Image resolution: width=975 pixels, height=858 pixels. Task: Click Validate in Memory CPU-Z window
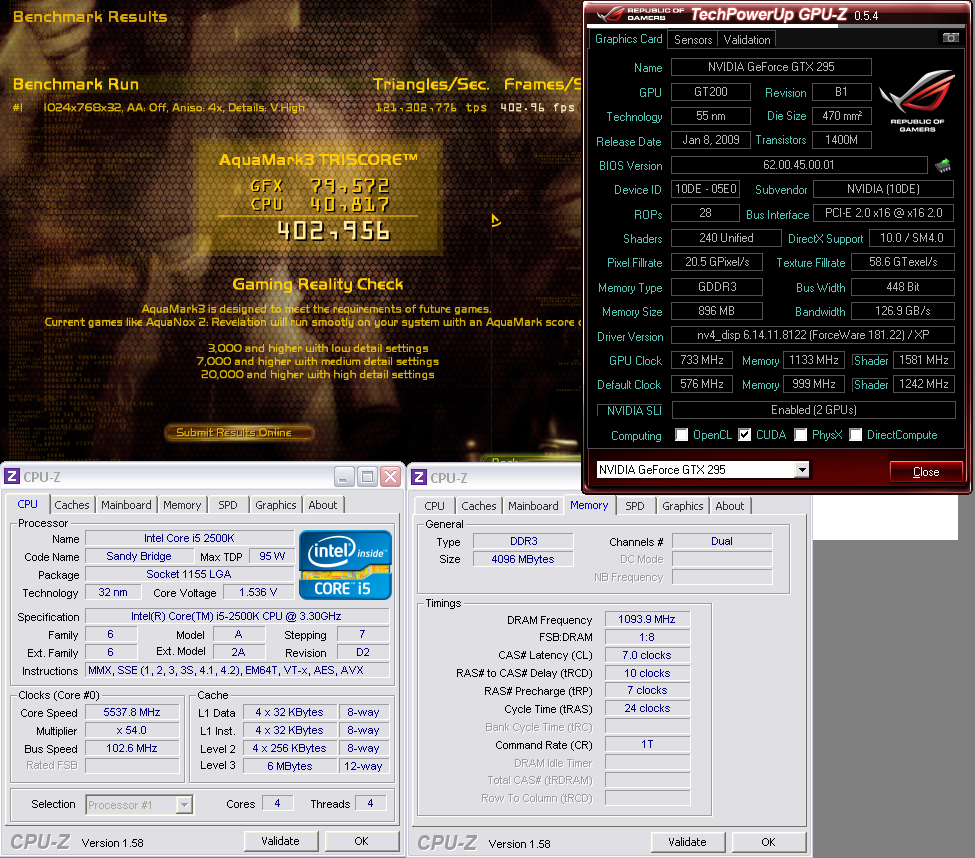[687, 842]
